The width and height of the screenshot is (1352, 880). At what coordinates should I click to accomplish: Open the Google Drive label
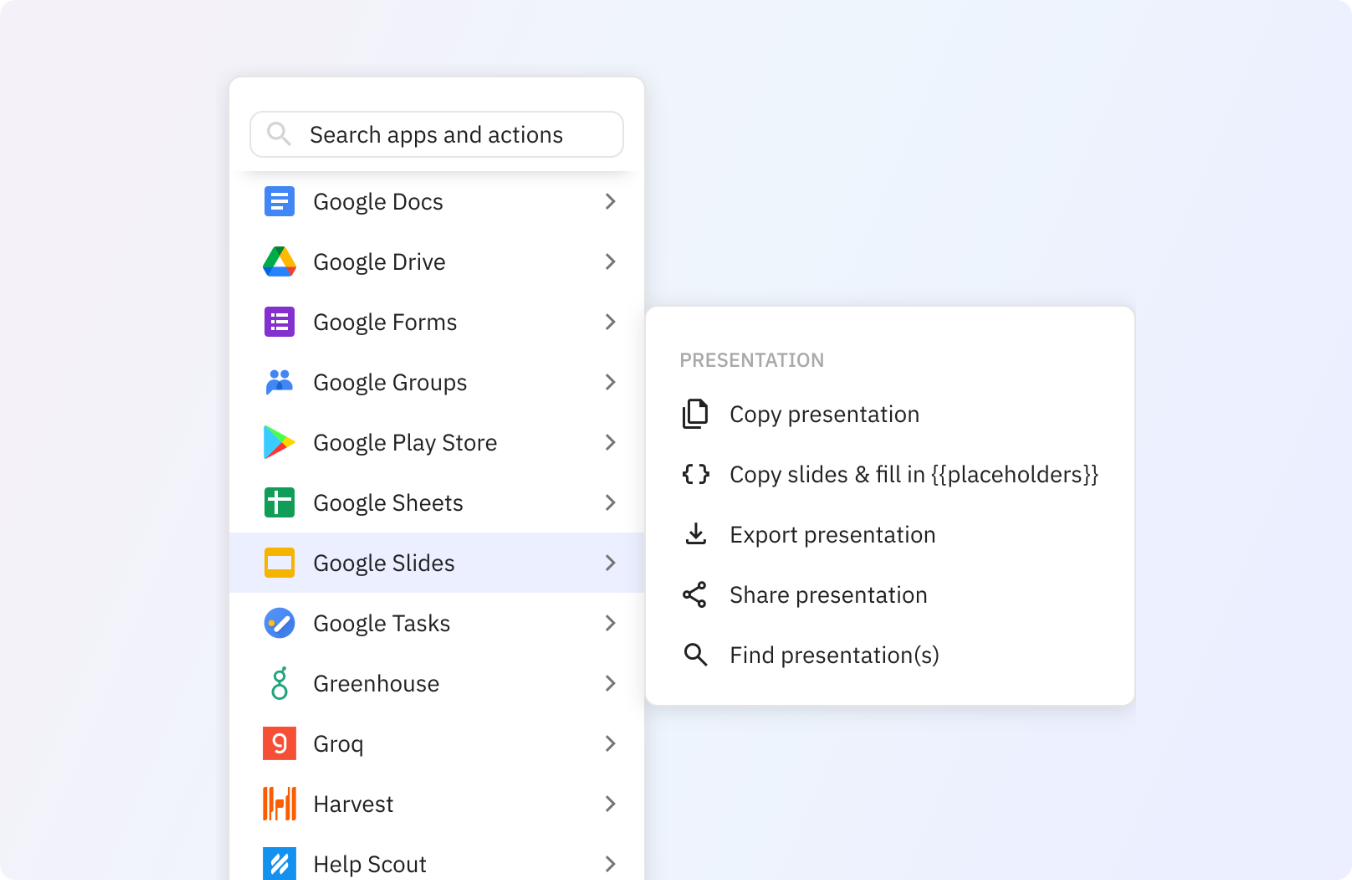tap(379, 262)
